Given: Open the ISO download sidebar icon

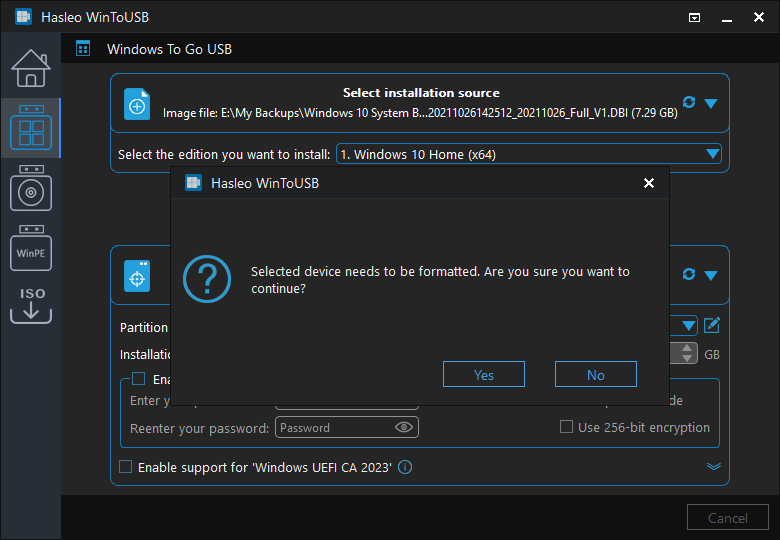Looking at the screenshot, I should (x=31, y=305).
